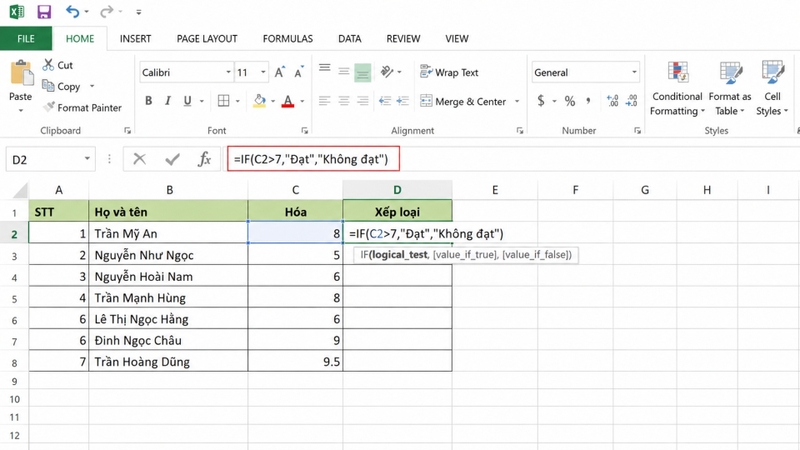Click the Undo arrow icon
Image resolution: width=800 pixels, height=450 pixels.
pyautogui.click(x=72, y=11)
